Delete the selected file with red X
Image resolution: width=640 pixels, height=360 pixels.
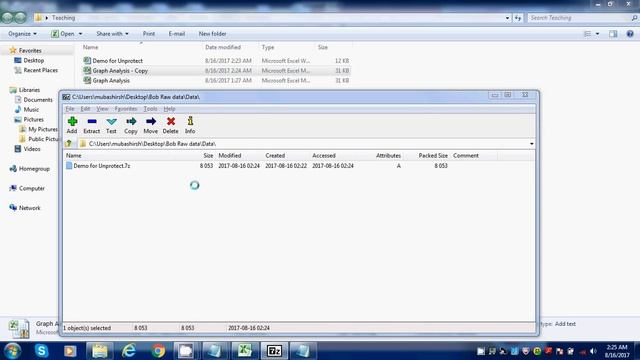click(170, 125)
